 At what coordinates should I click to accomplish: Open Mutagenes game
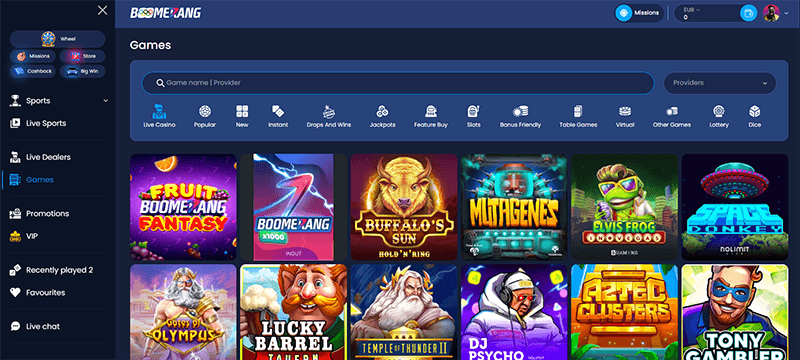point(514,207)
